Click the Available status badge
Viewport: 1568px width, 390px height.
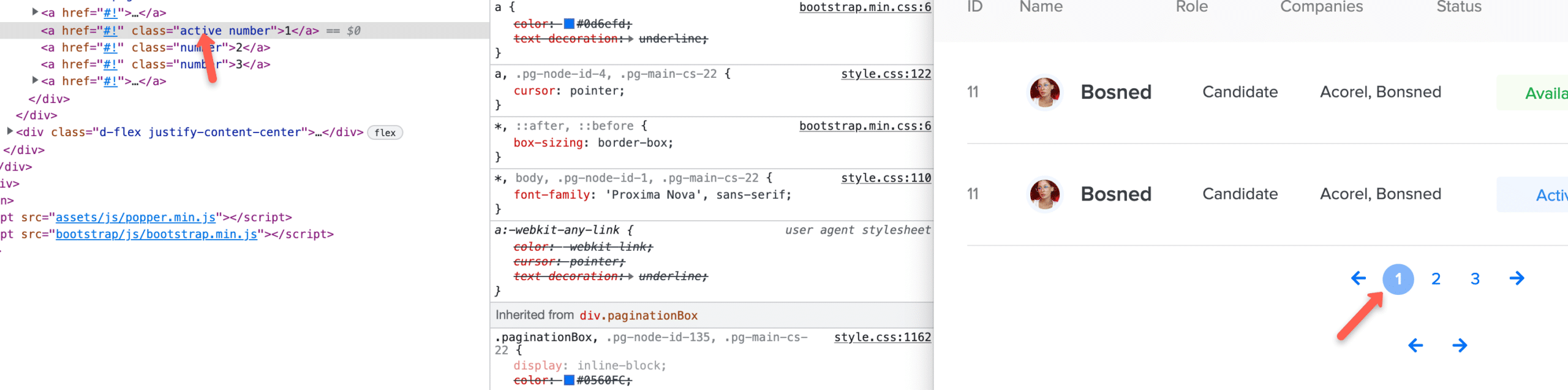[x=1532, y=93]
